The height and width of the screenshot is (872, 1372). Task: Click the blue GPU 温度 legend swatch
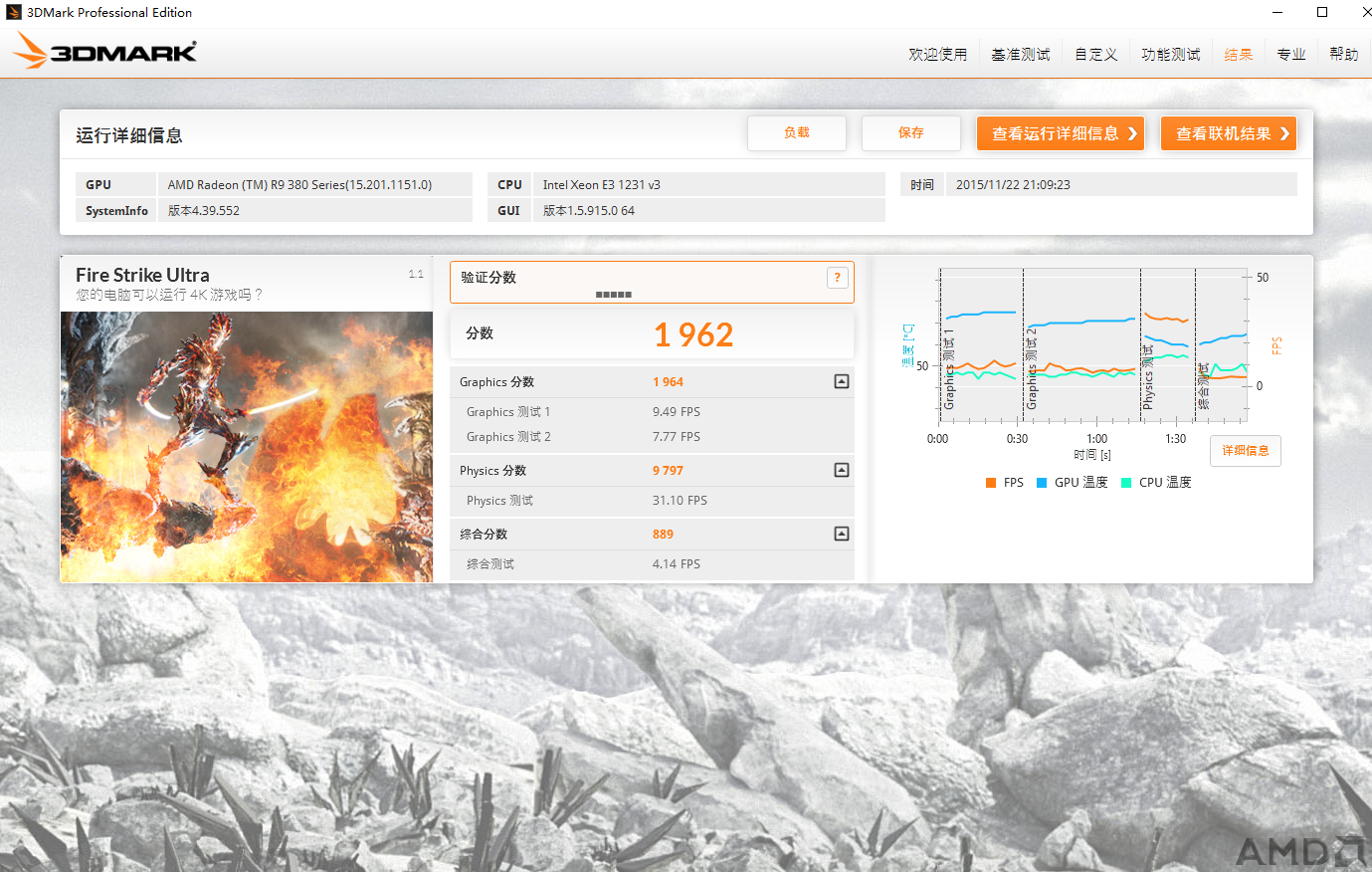coord(1042,483)
